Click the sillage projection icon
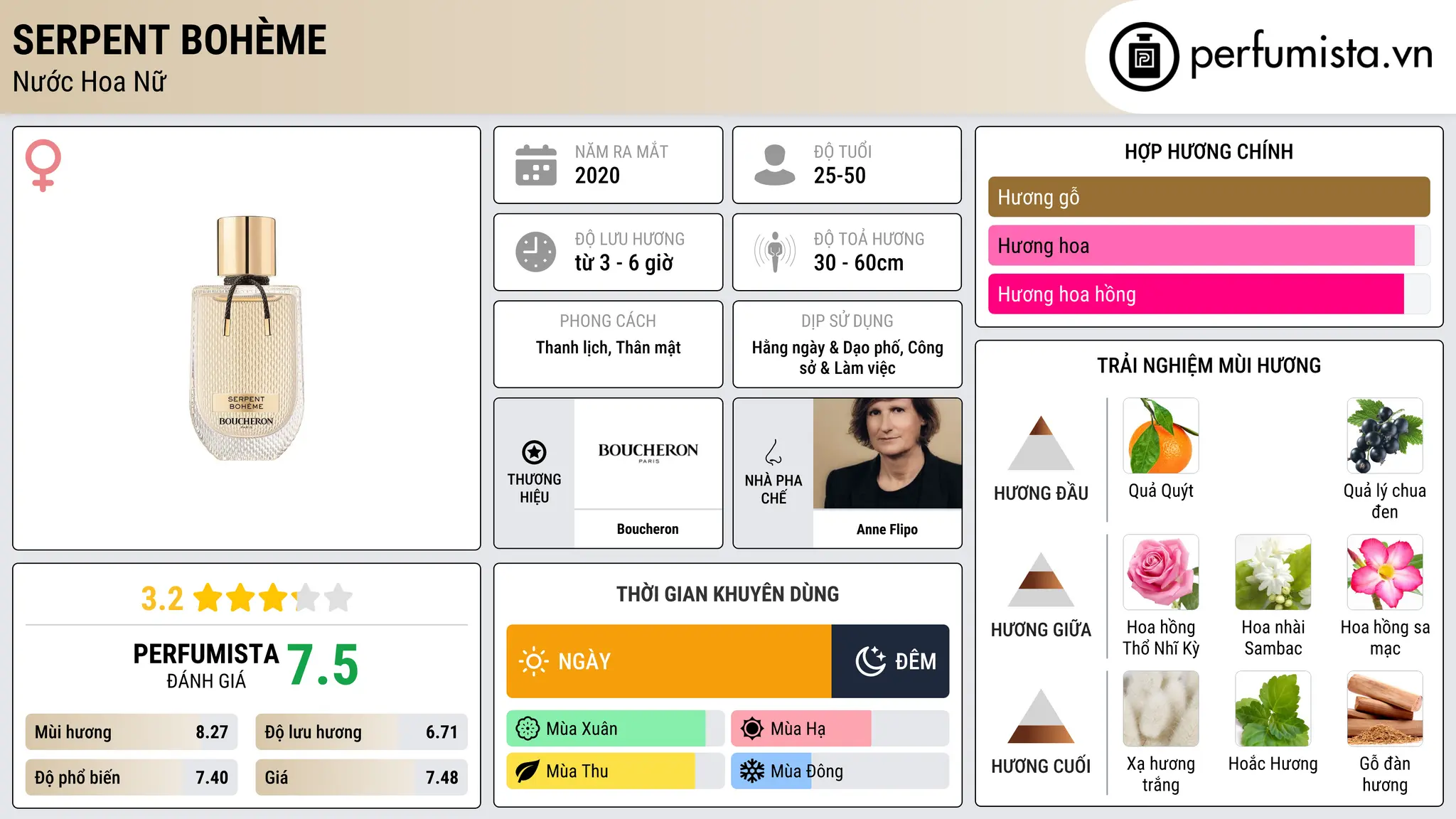The image size is (1456, 819). click(x=775, y=252)
